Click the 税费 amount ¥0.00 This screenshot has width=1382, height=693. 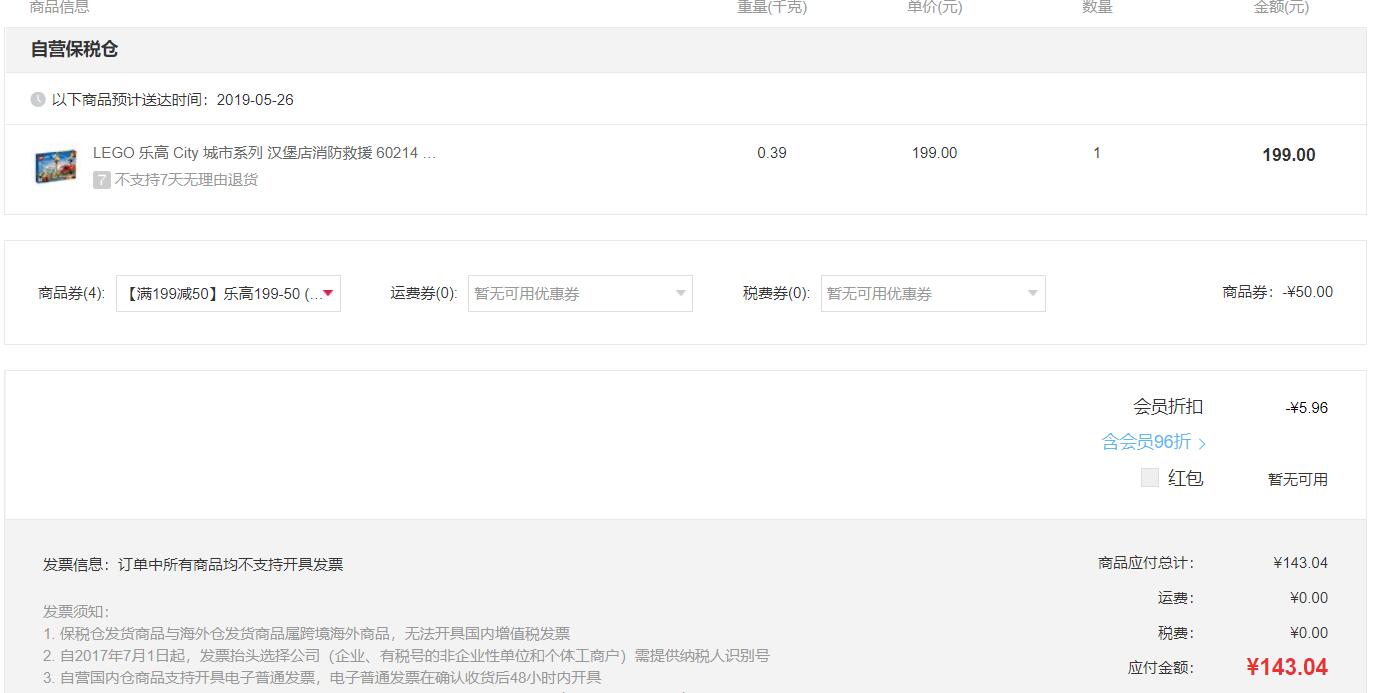(x=1309, y=633)
